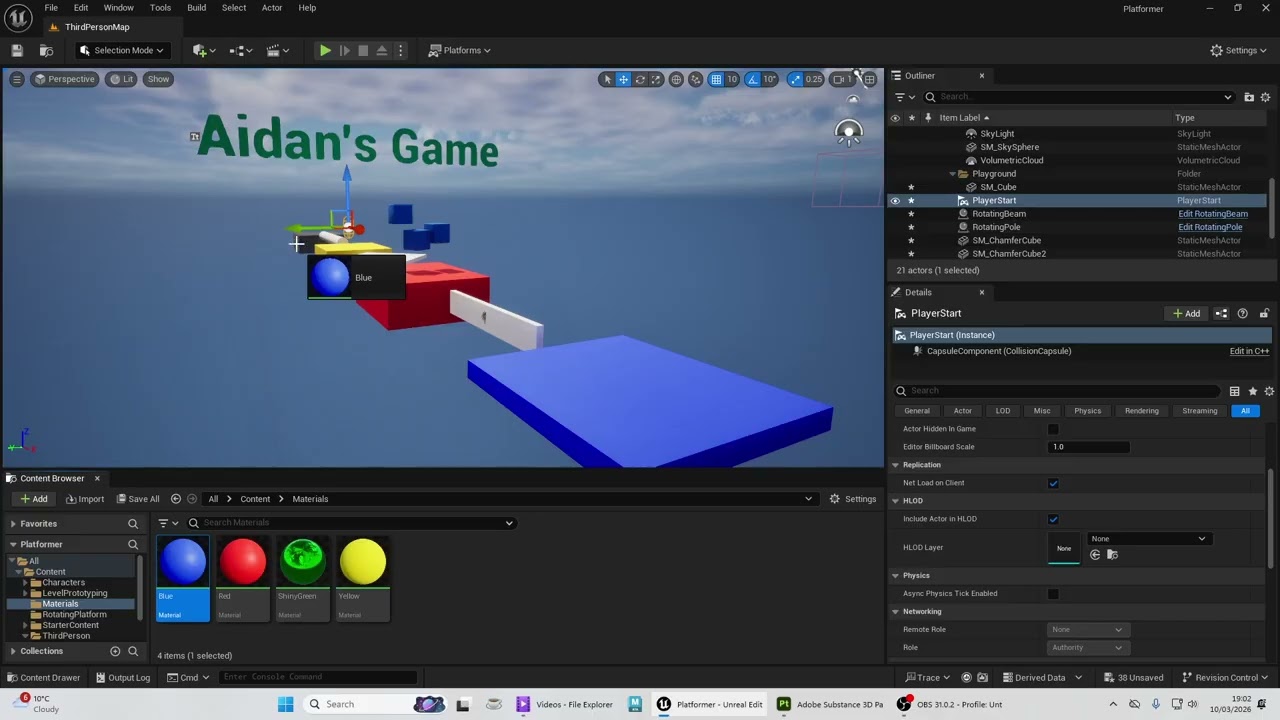
Task: Select the rotate transform tool in viewport
Action: click(640, 79)
